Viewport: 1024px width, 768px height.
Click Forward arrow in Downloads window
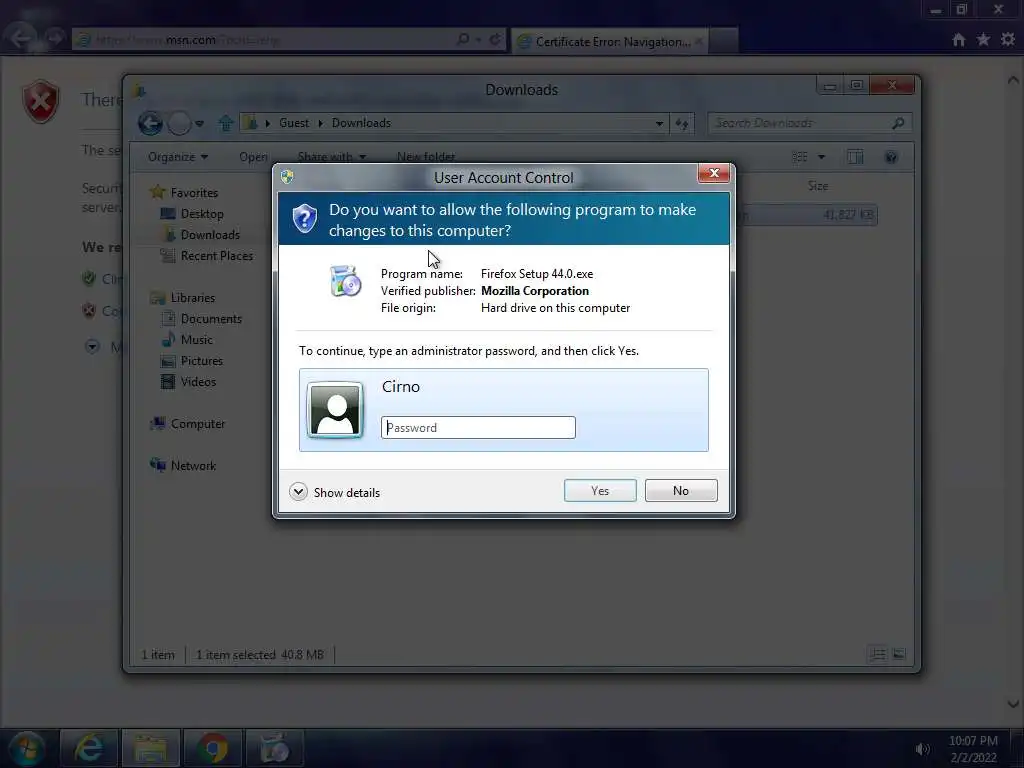pyautogui.click(x=179, y=123)
